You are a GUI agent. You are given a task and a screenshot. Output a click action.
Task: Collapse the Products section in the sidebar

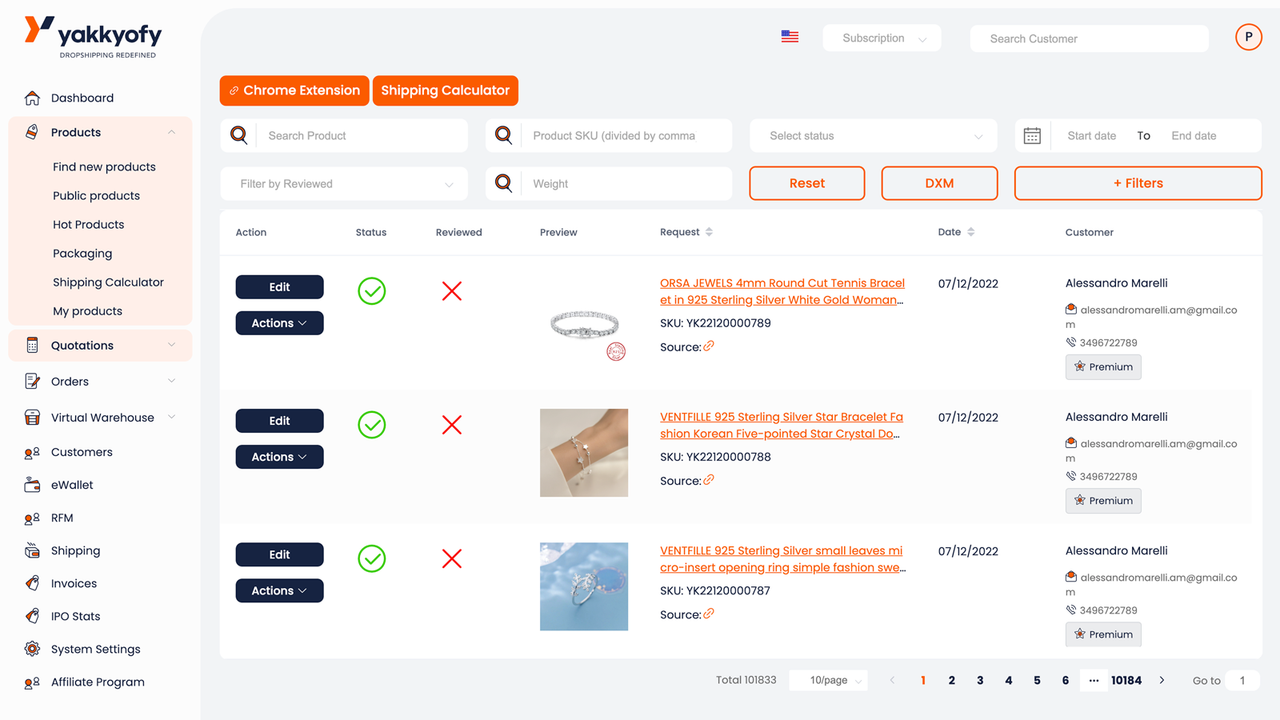pyautogui.click(x=170, y=131)
